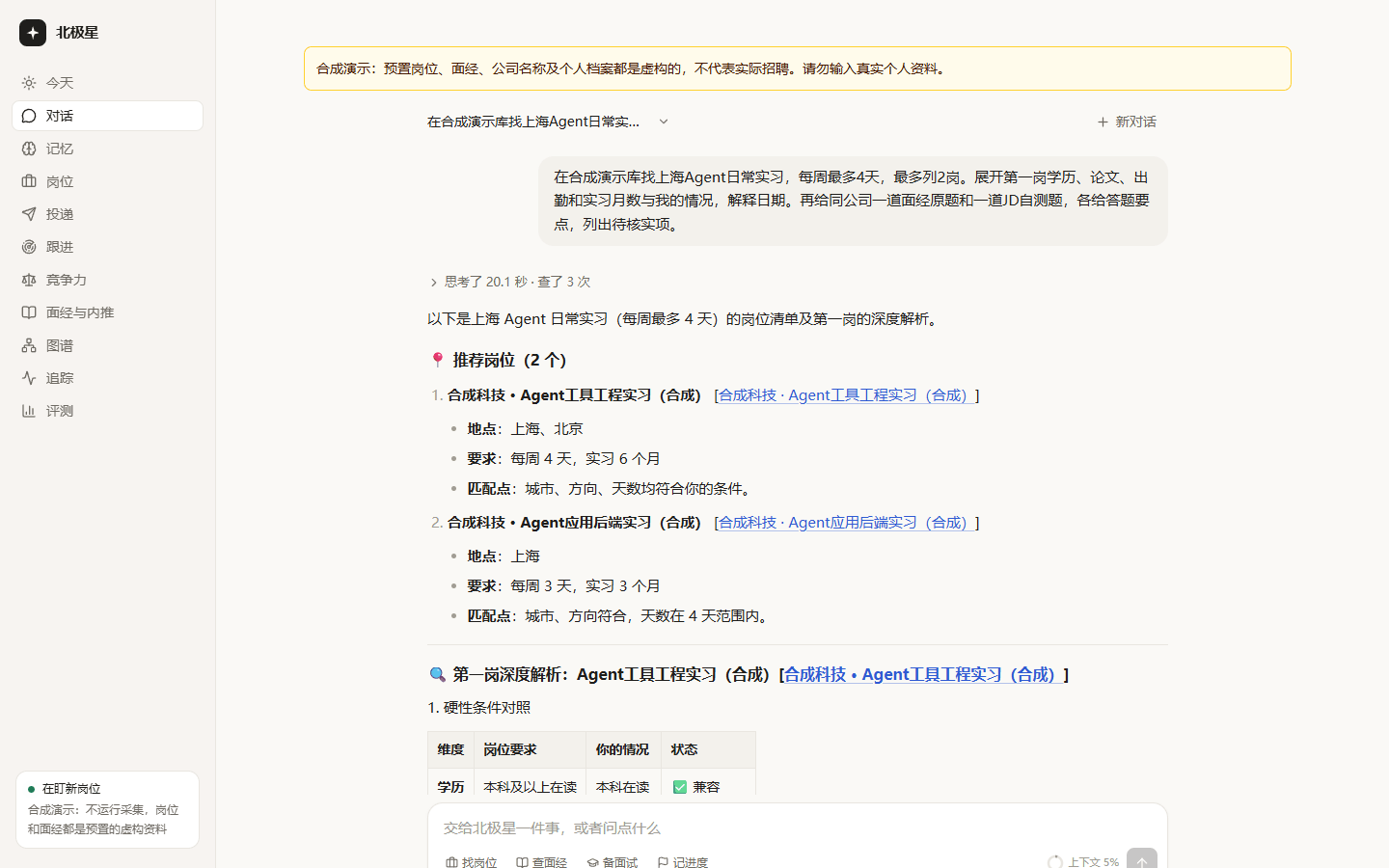Image resolution: width=1389 pixels, height=868 pixels.
Task: Open the 投递 section
Action: click(x=107, y=214)
